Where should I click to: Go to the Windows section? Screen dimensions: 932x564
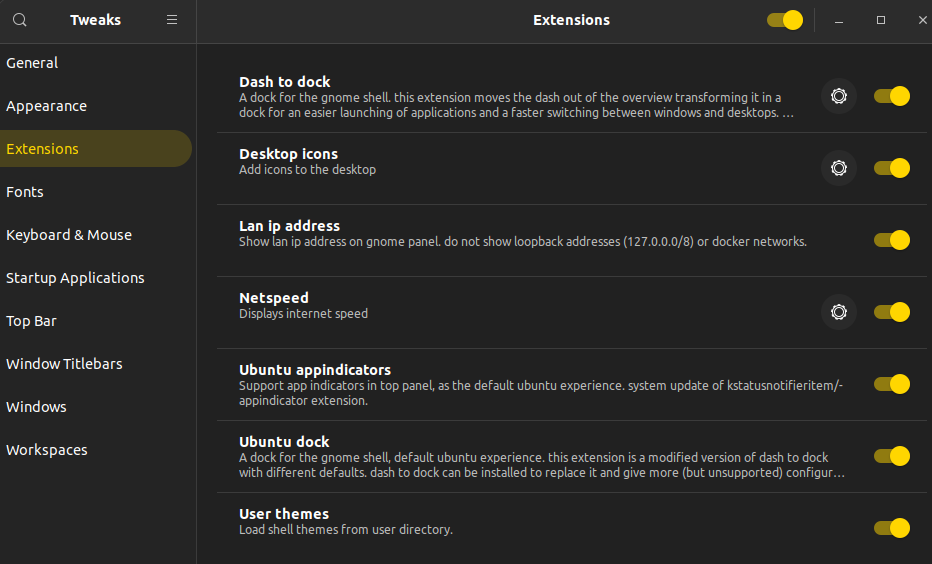96,407
